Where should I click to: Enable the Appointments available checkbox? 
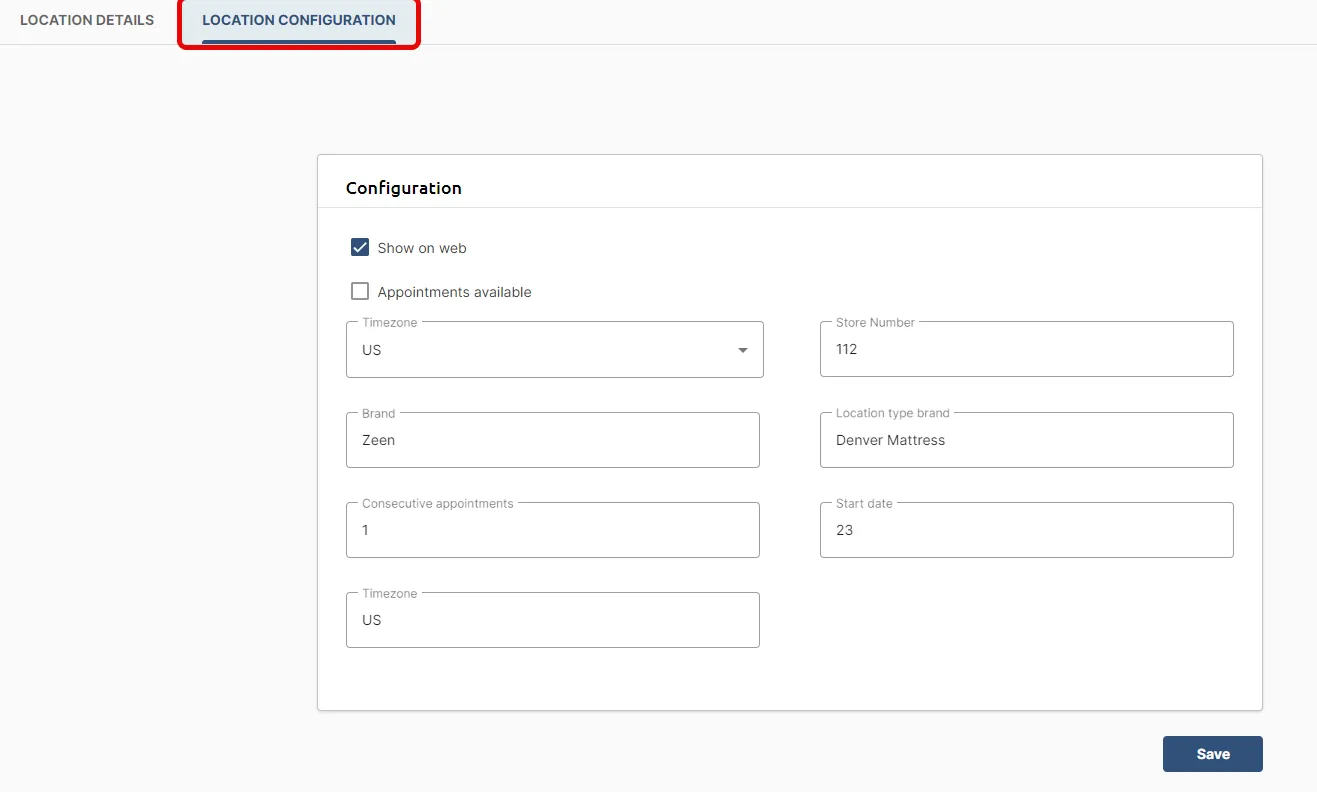[x=360, y=291]
